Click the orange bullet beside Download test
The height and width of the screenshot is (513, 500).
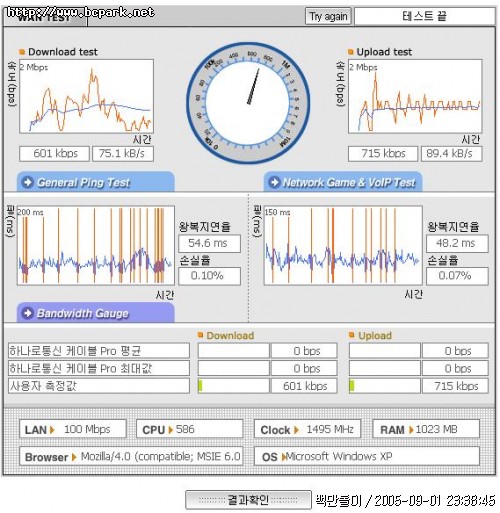pyautogui.click(x=22, y=52)
